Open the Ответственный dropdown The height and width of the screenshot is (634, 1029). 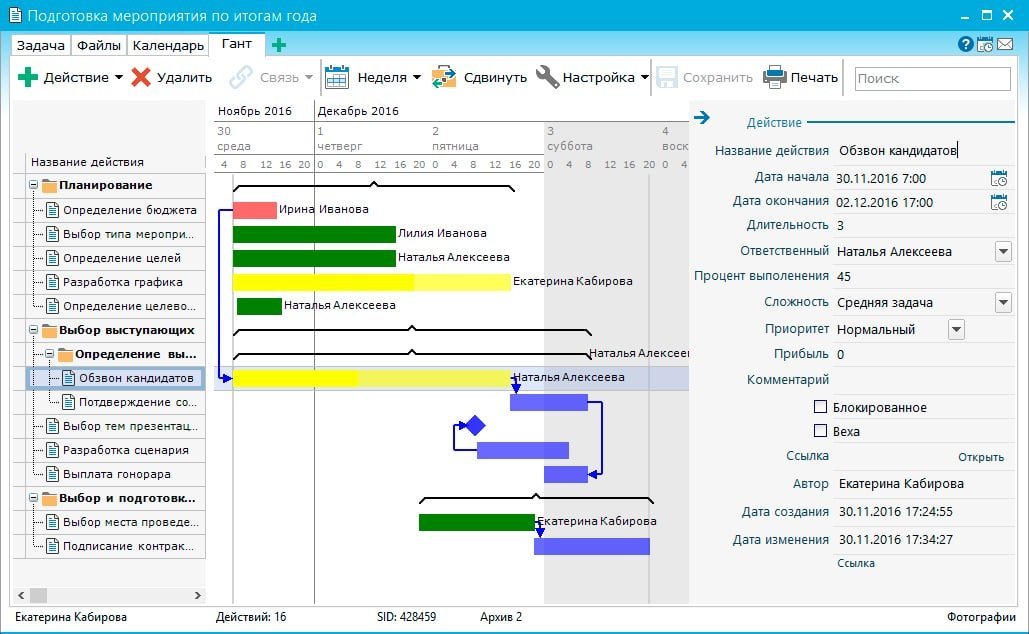point(1003,251)
